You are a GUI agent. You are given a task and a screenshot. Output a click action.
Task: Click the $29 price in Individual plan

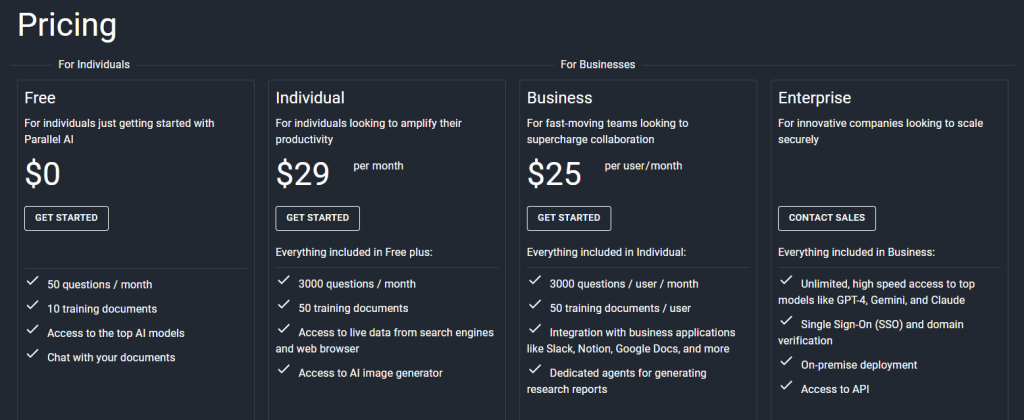tap(303, 174)
